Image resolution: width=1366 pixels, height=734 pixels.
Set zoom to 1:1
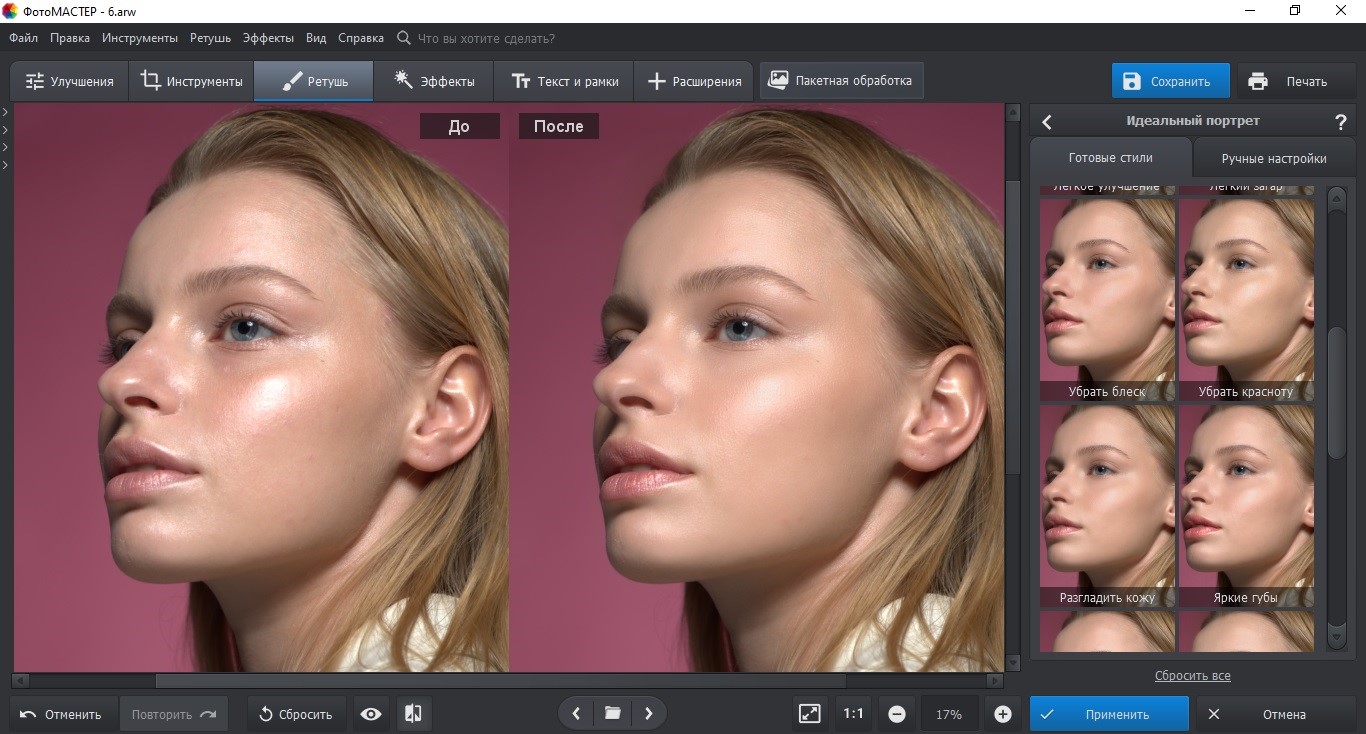coord(853,714)
